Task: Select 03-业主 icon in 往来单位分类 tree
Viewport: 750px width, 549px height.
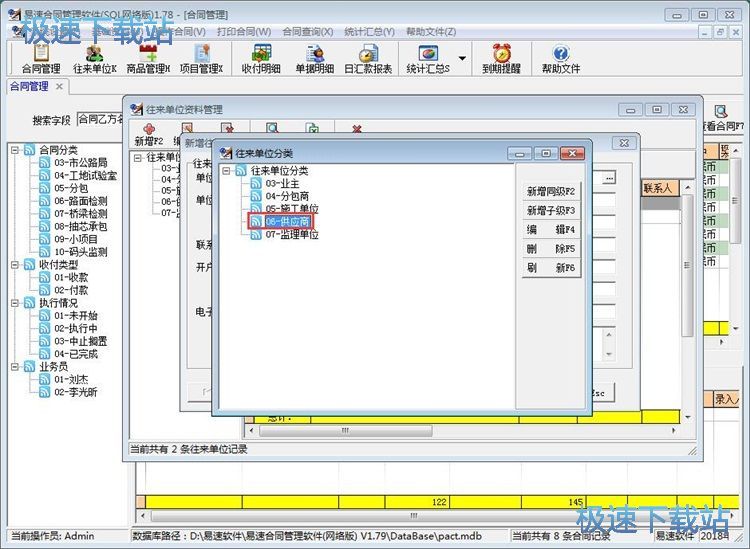Action: point(256,184)
